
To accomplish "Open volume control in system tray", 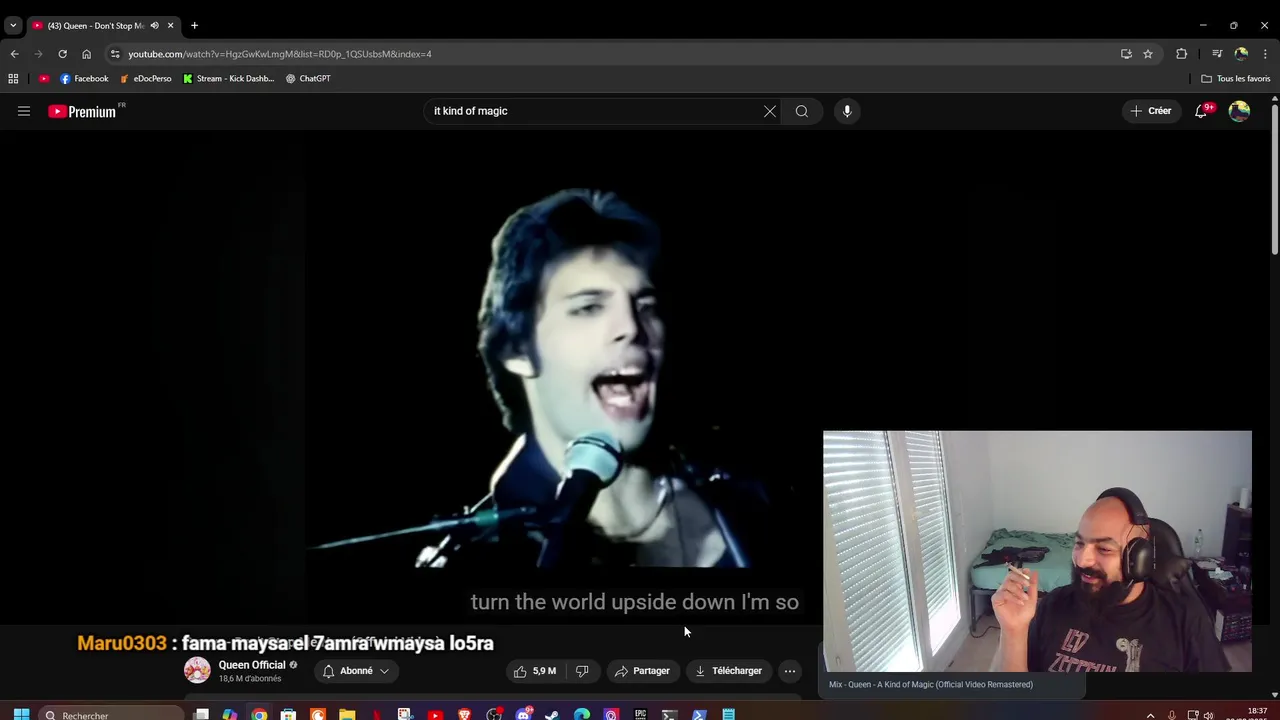I will [1208, 715].
